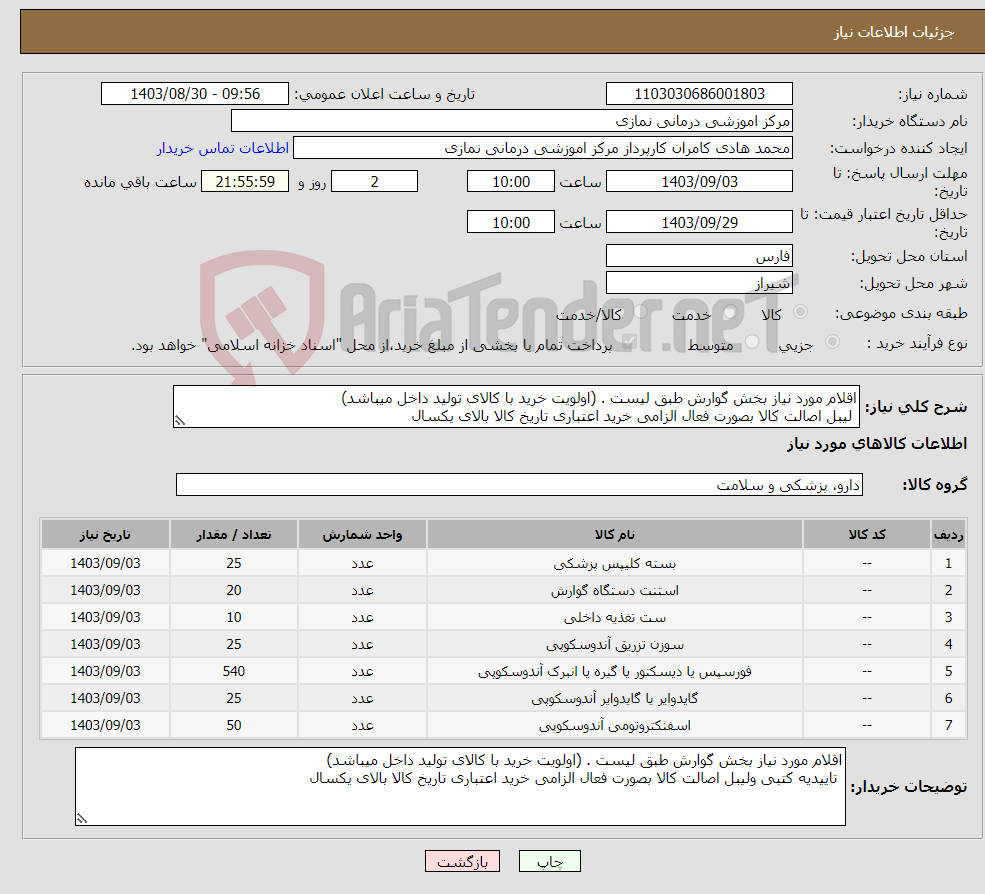This screenshot has width=985, height=894.
Task: Click quantity cell 50 in row 7
Action: pos(234,725)
